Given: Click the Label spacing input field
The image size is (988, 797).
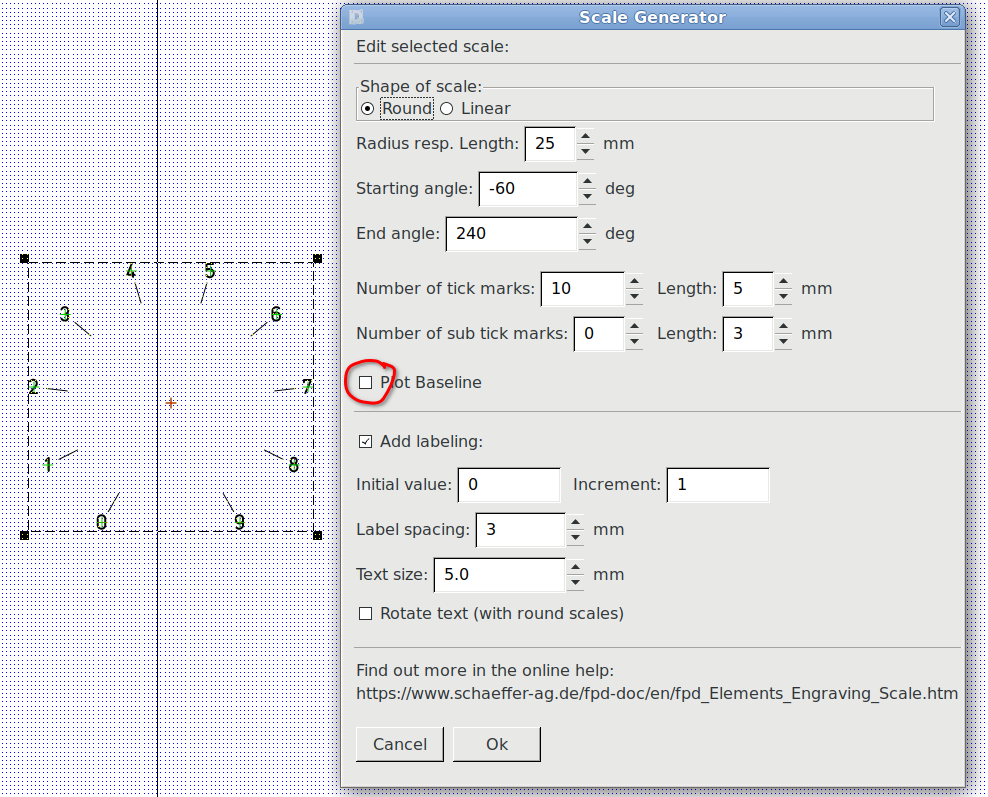Looking at the screenshot, I should tap(520, 529).
